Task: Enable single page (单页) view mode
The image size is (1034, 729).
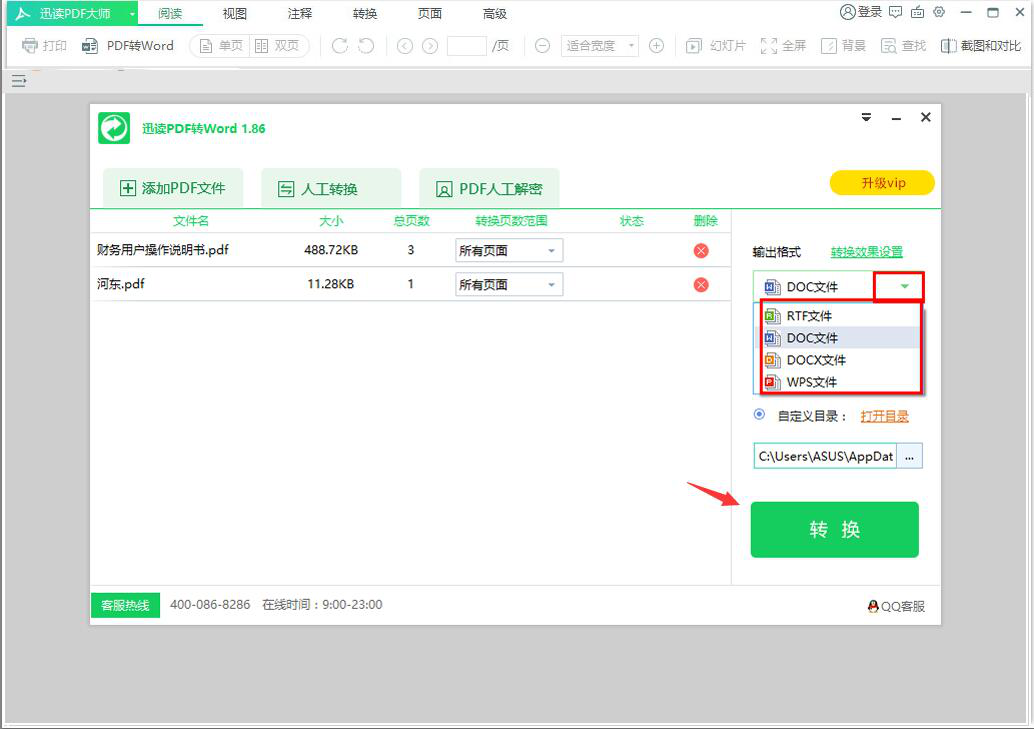Action: (x=219, y=45)
